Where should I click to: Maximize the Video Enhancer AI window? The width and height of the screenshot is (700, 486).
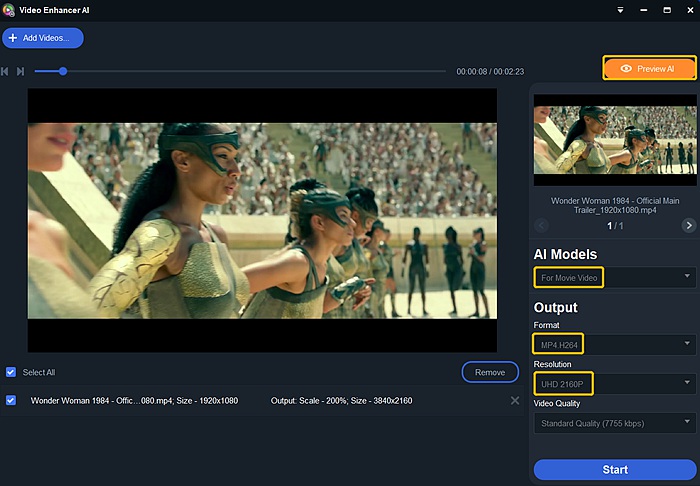pyautogui.click(x=667, y=10)
